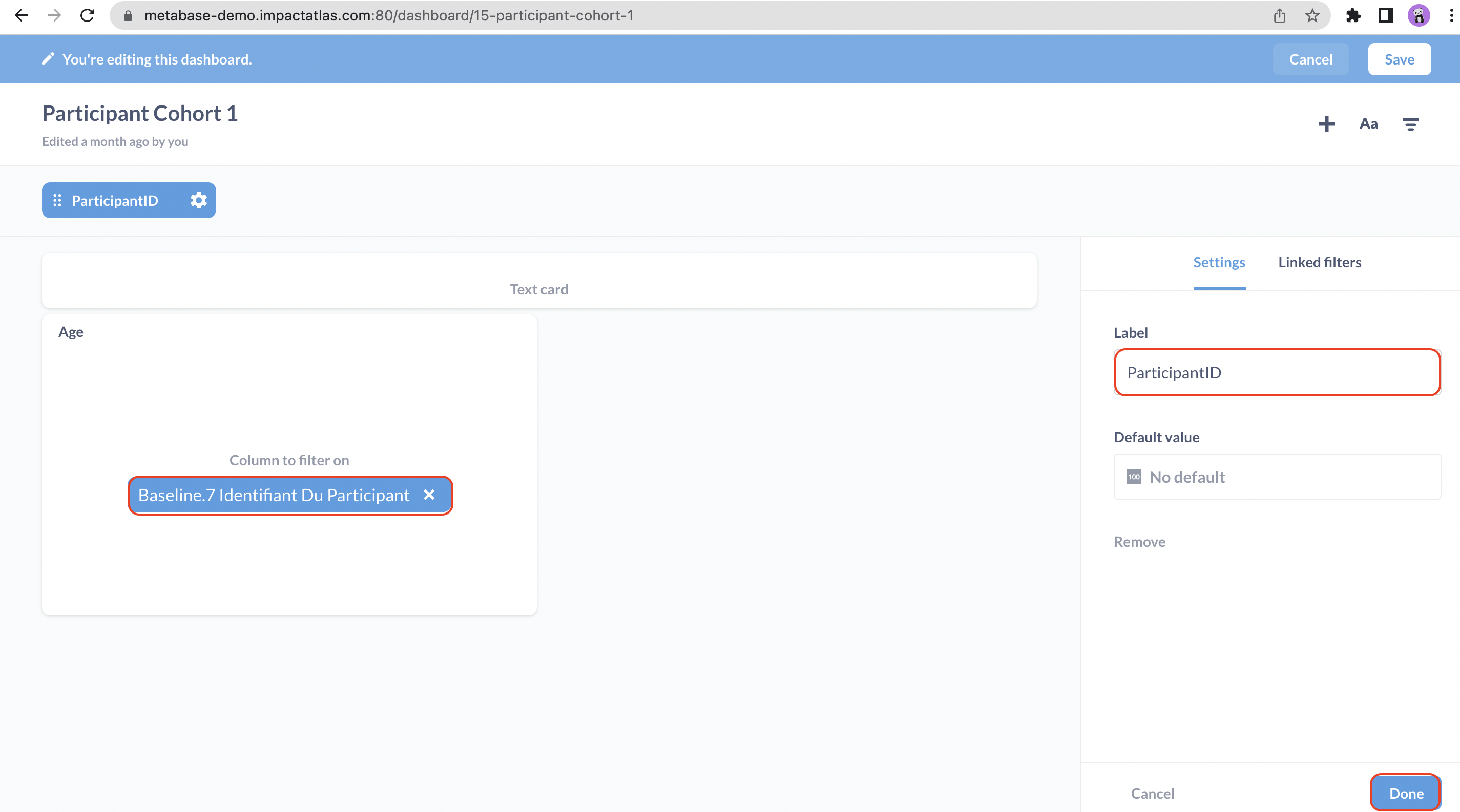Click Done to confirm filter settings
Viewport: 1460px width, 812px height.
[1405, 793]
